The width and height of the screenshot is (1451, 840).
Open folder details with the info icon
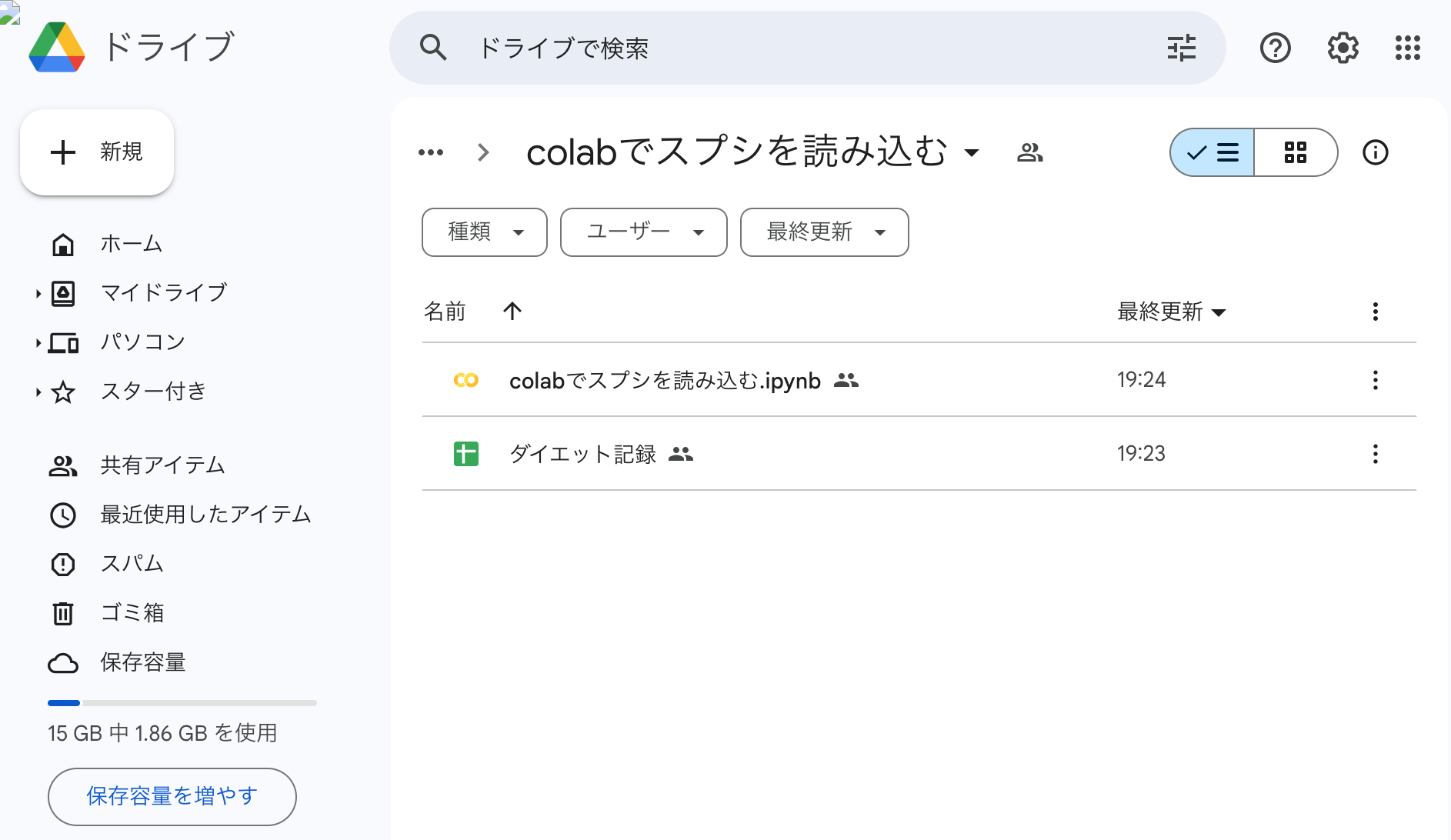[x=1375, y=152]
